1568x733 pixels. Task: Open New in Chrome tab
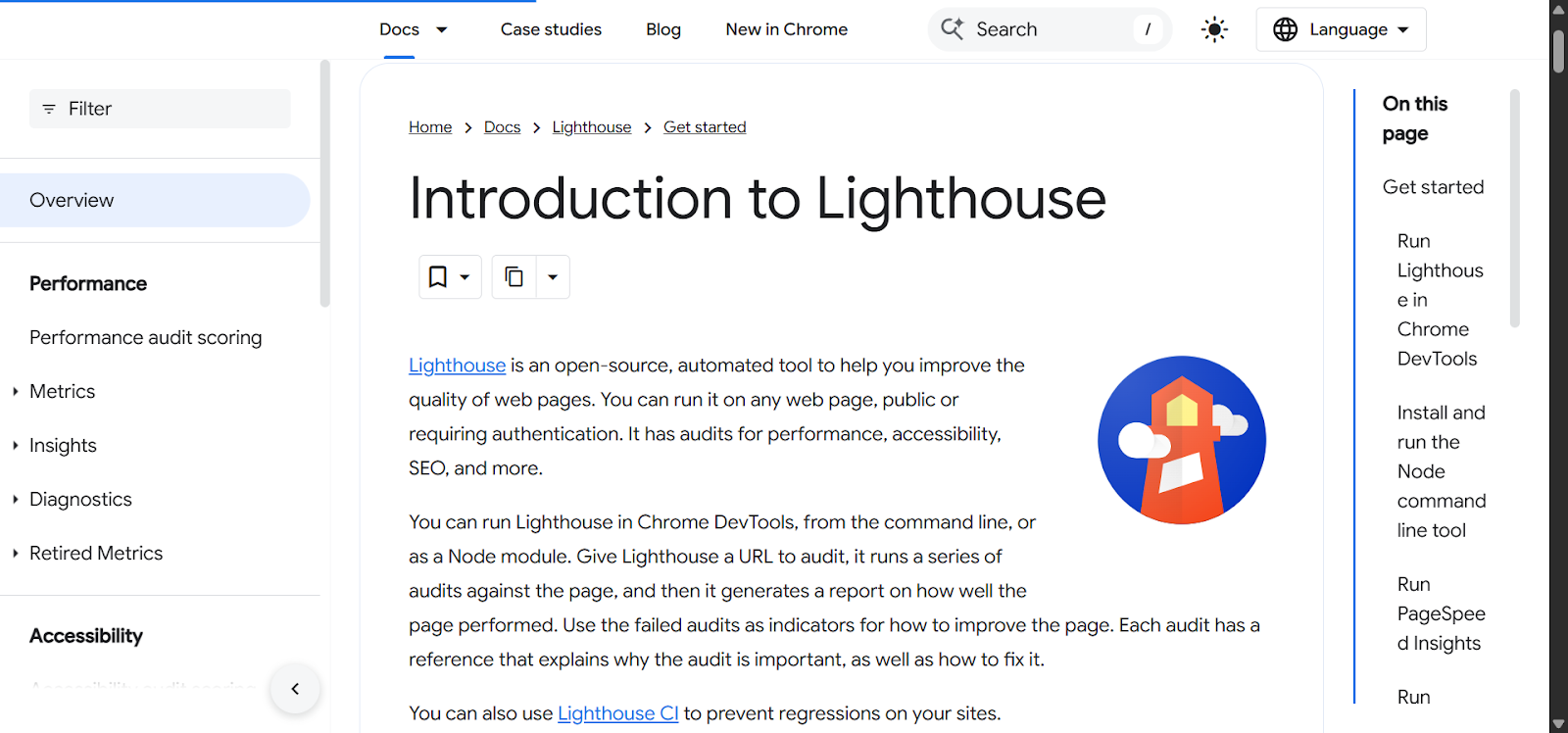[x=787, y=29]
